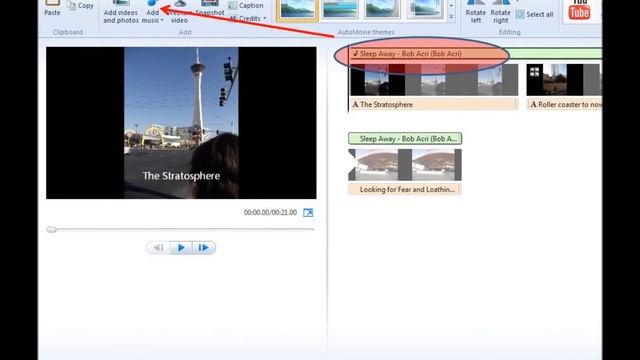The image size is (640, 360).
Task: Click the Snapshot button
Action: coord(210,9)
